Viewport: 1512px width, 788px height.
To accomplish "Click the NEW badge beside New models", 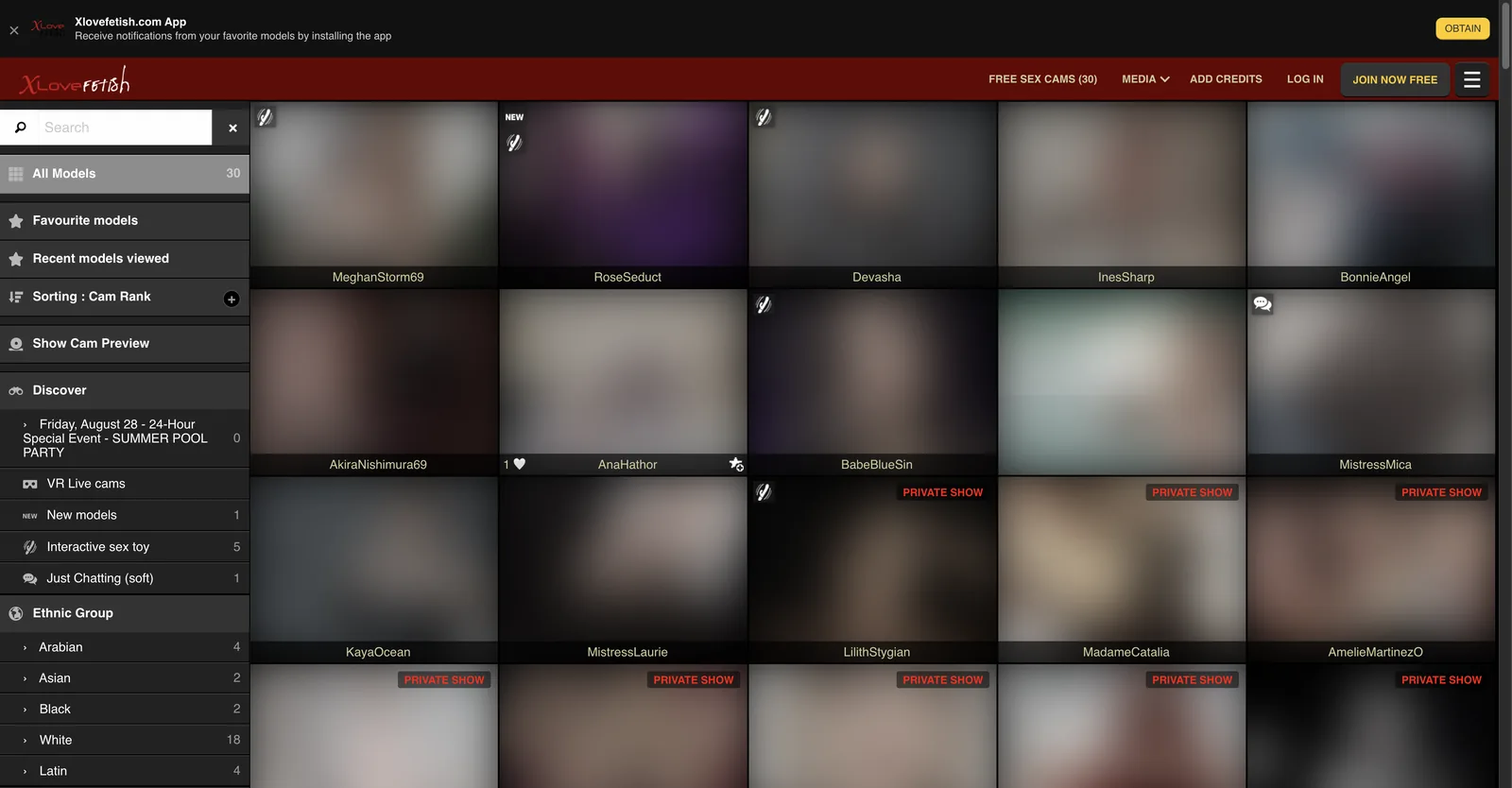I will [x=30, y=516].
